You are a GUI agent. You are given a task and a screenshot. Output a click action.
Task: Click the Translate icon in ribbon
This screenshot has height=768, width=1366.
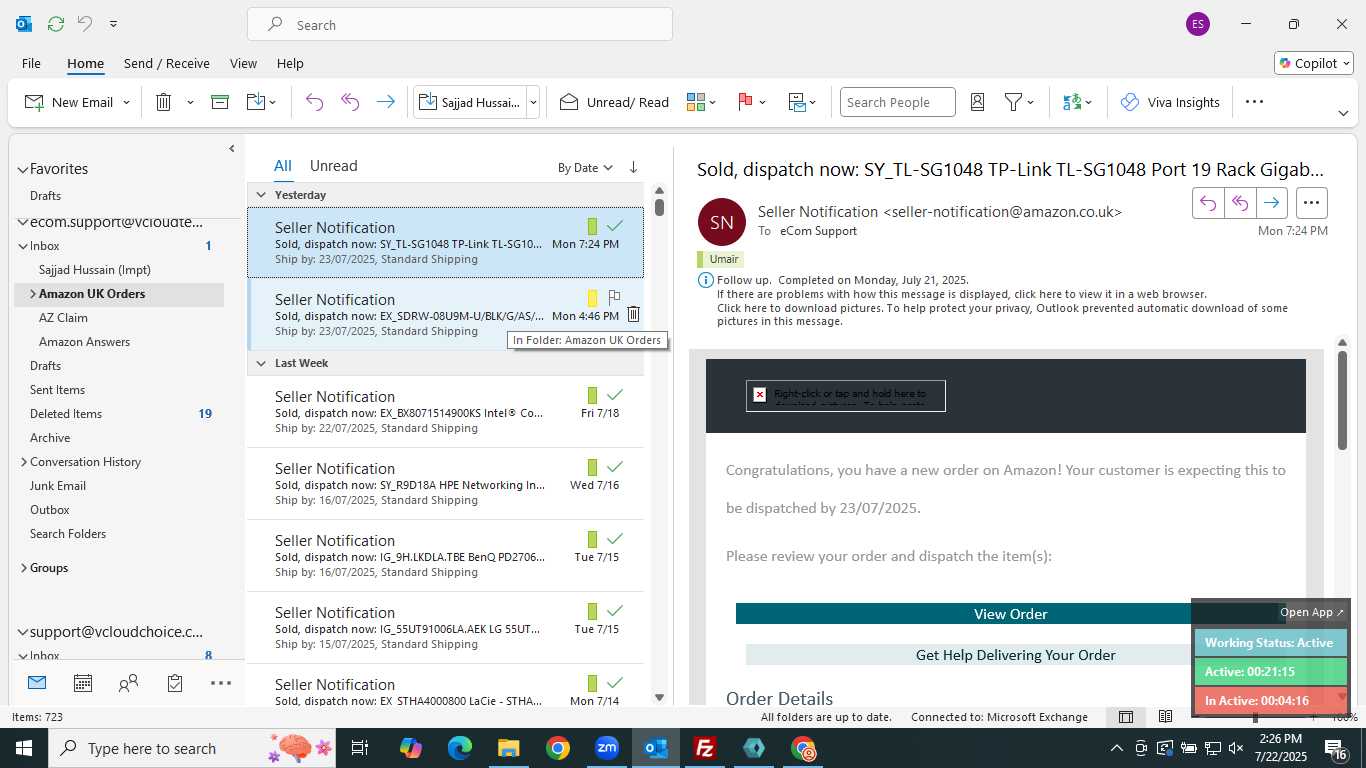1072,102
